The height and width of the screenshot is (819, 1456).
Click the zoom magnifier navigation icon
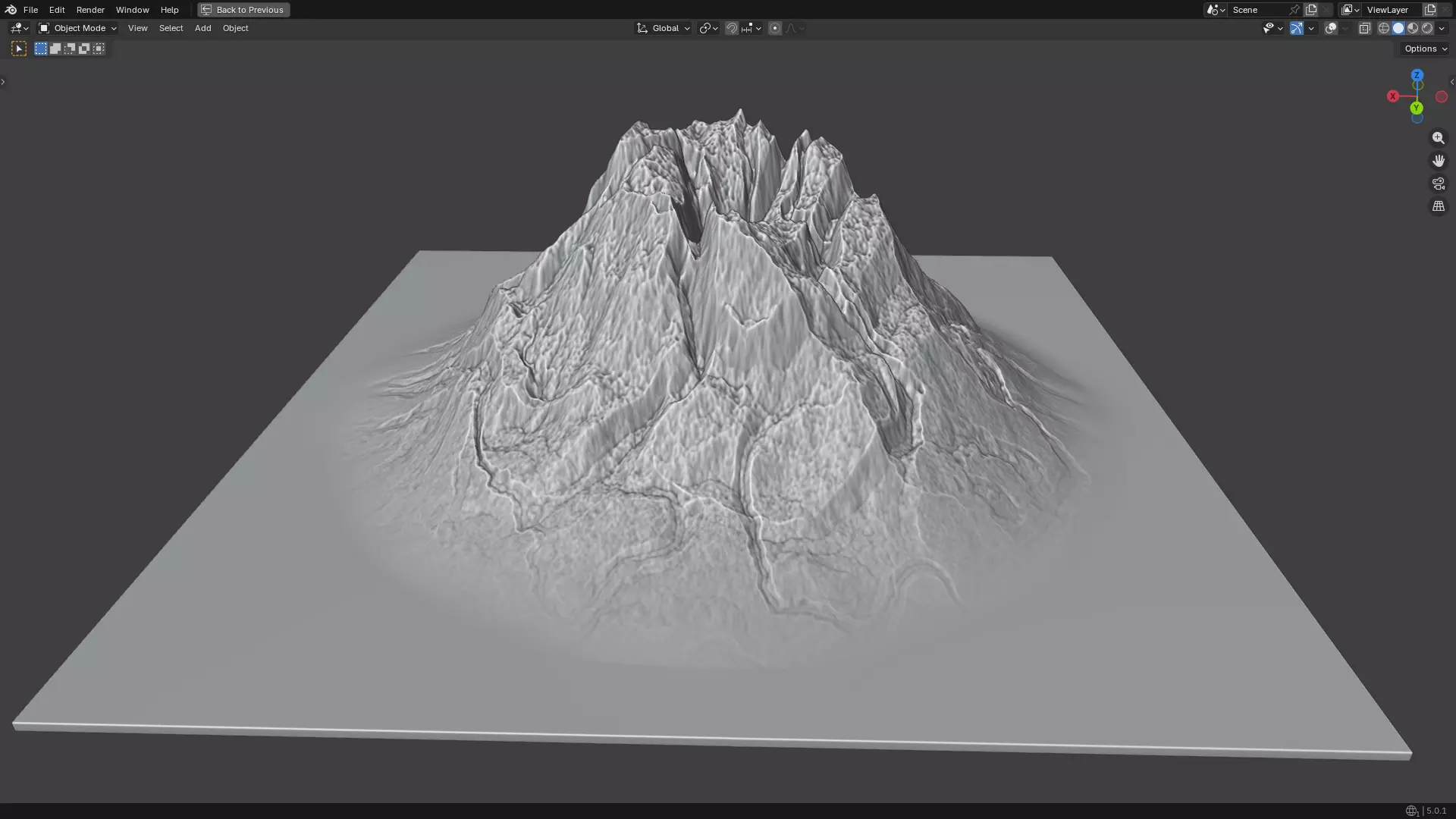(x=1438, y=138)
